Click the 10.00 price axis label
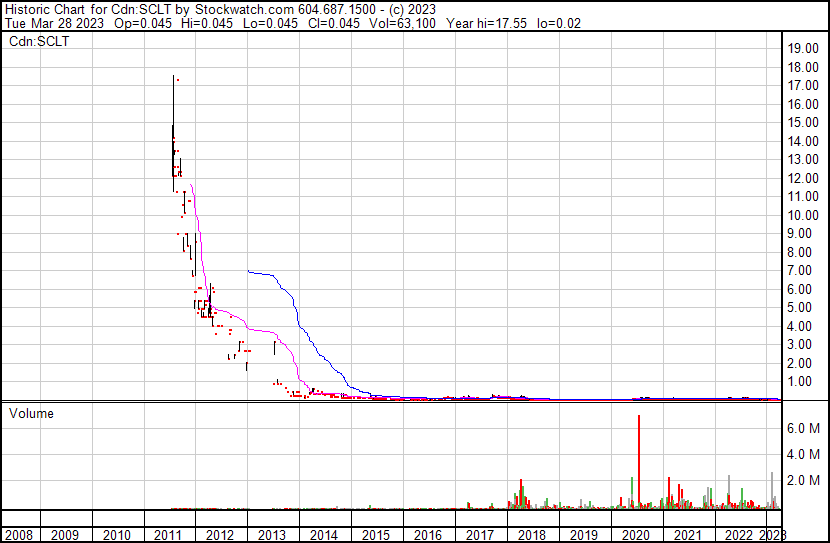Screen dimensions: 830x543 804,215
